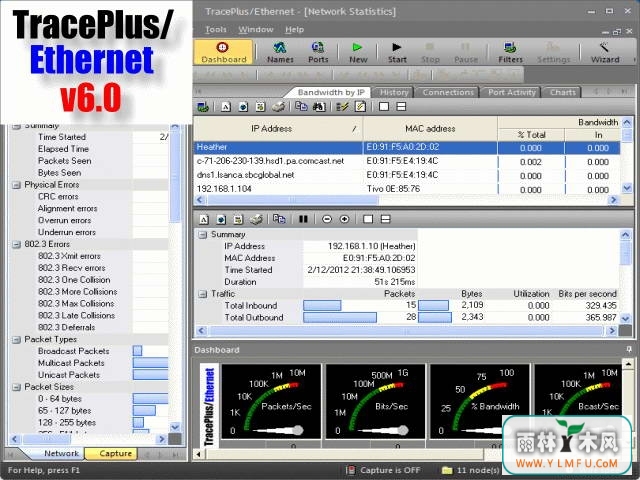Open the Tools menu
This screenshot has height=480, width=640.
tap(216, 29)
